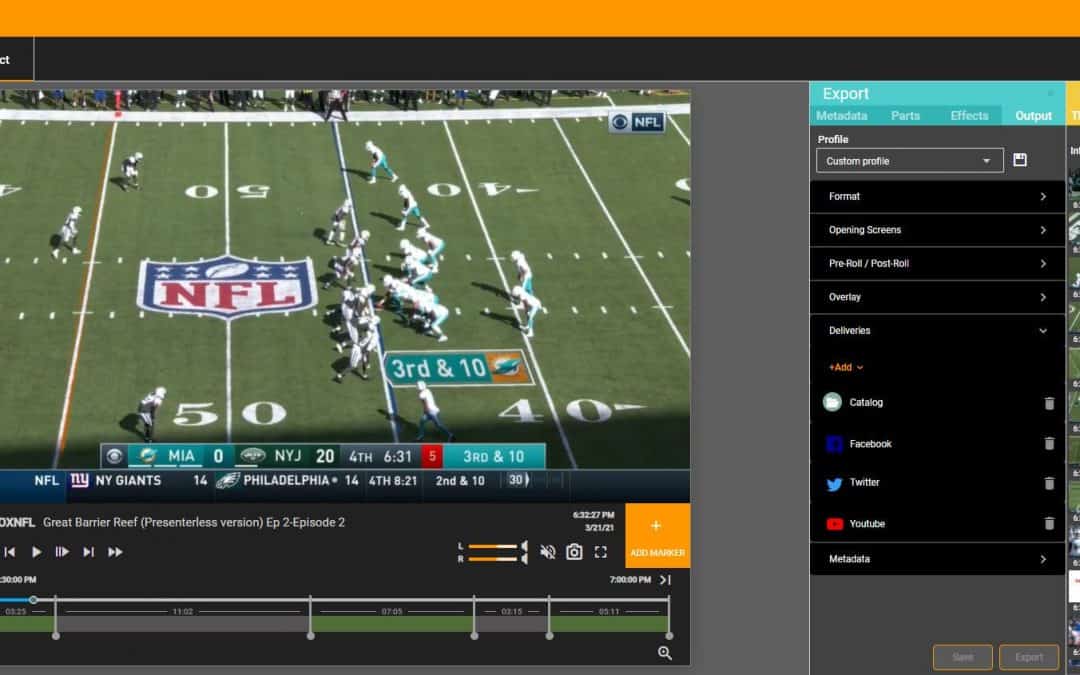Unmute the player audio
This screenshot has height=675, width=1080.
click(x=548, y=552)
